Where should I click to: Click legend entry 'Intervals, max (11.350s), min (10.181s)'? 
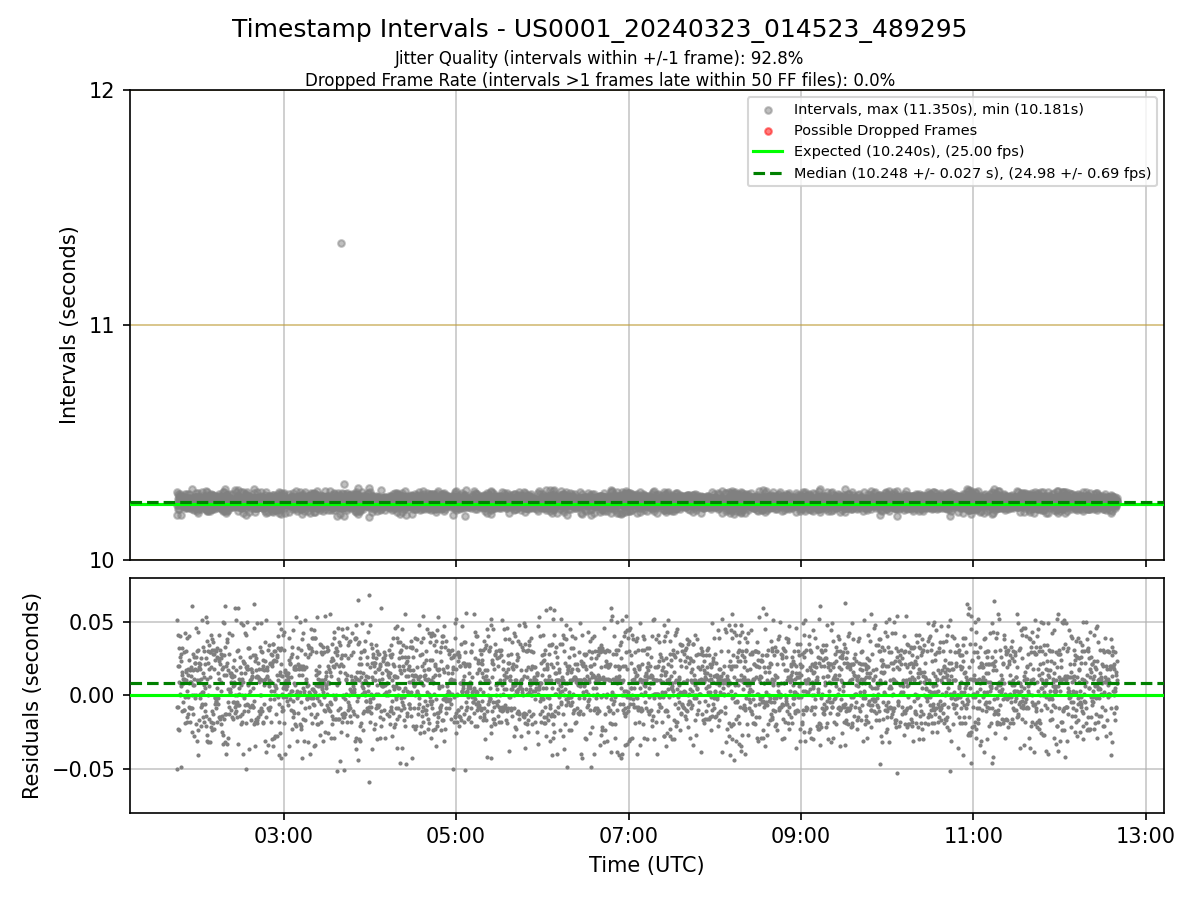pyautogui.click(x=938, y=109)
